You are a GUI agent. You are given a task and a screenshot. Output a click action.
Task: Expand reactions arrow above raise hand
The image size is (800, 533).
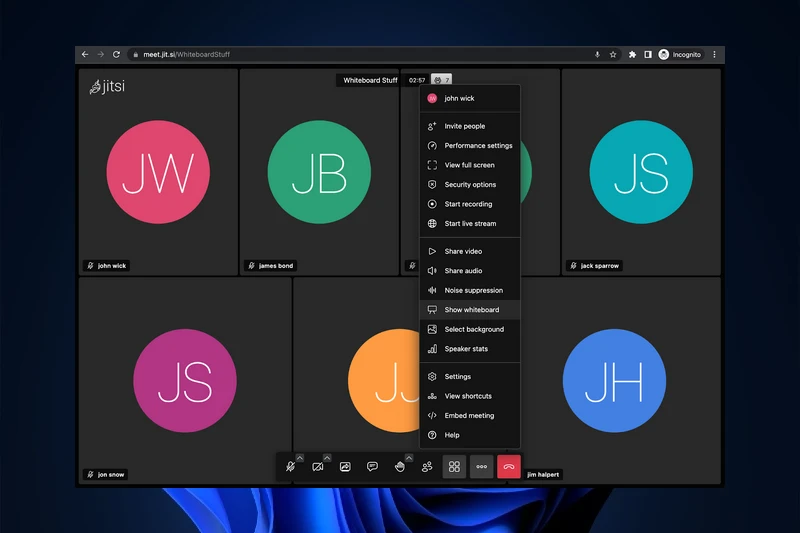pos(409,457)
